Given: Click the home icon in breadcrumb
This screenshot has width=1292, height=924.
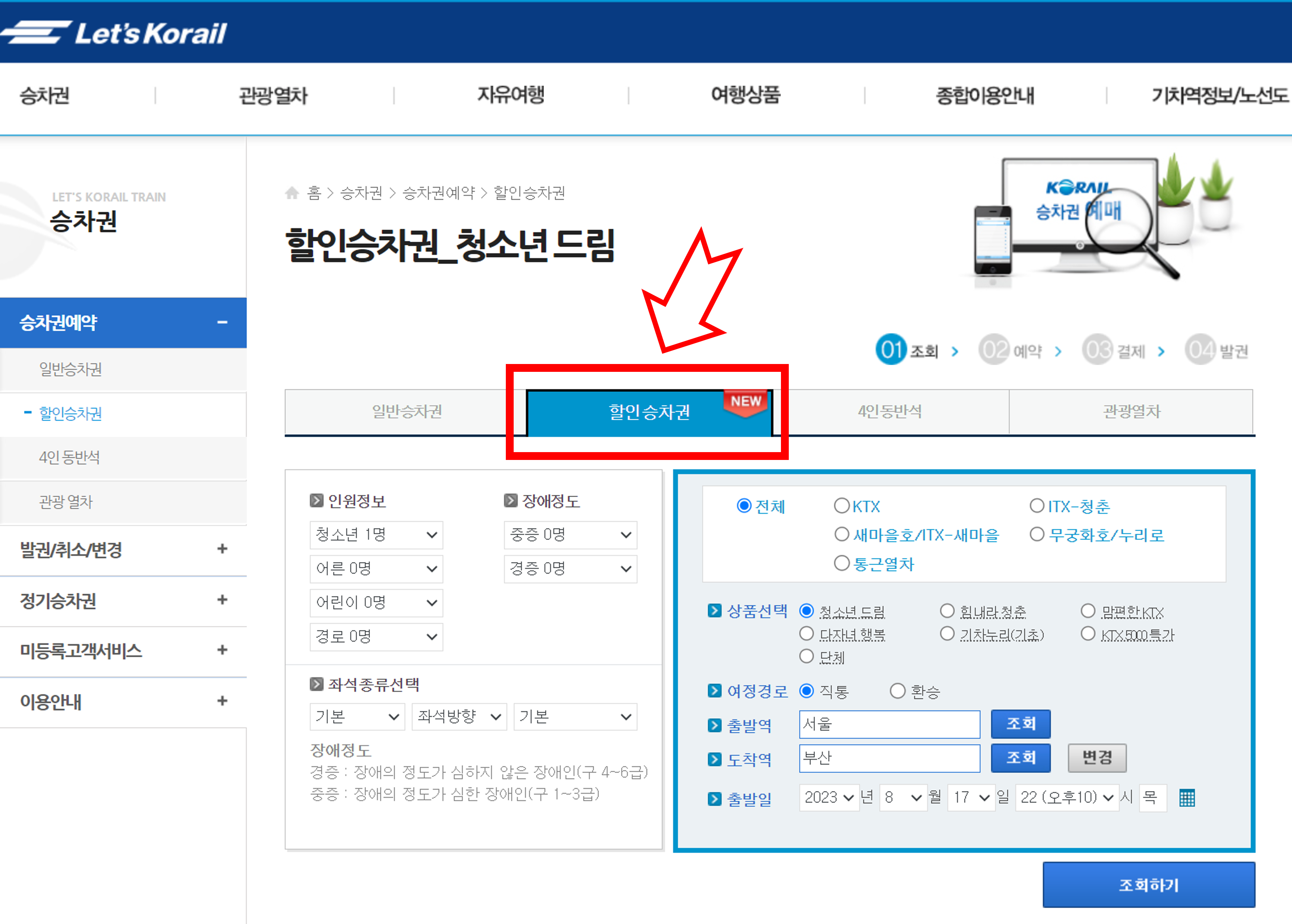Looking at the screenshot, I should 292,193.
